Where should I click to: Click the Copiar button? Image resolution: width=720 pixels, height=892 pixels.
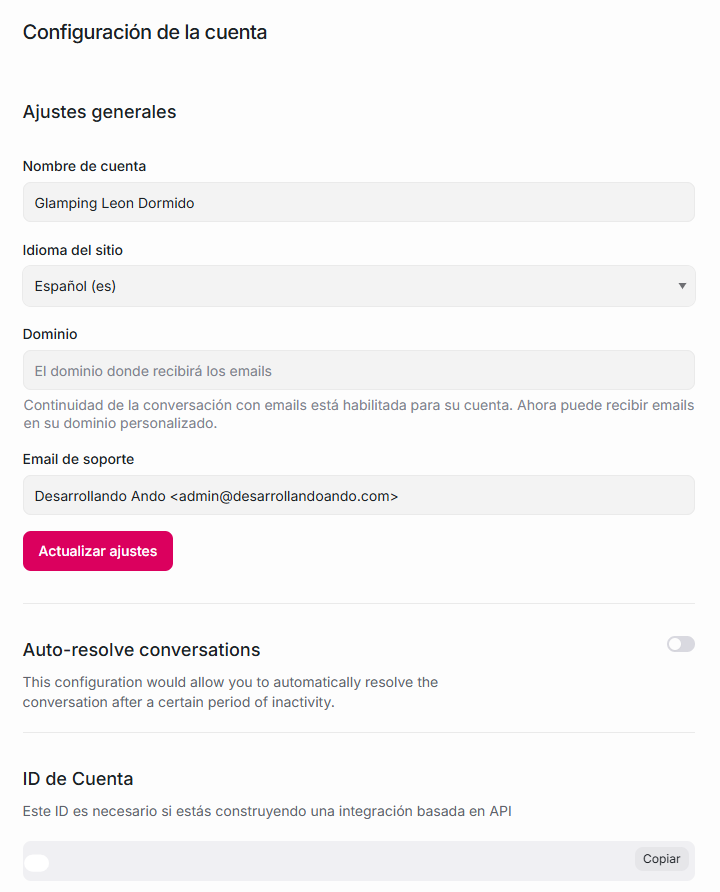pyautogui.click(x=661, y=859)
